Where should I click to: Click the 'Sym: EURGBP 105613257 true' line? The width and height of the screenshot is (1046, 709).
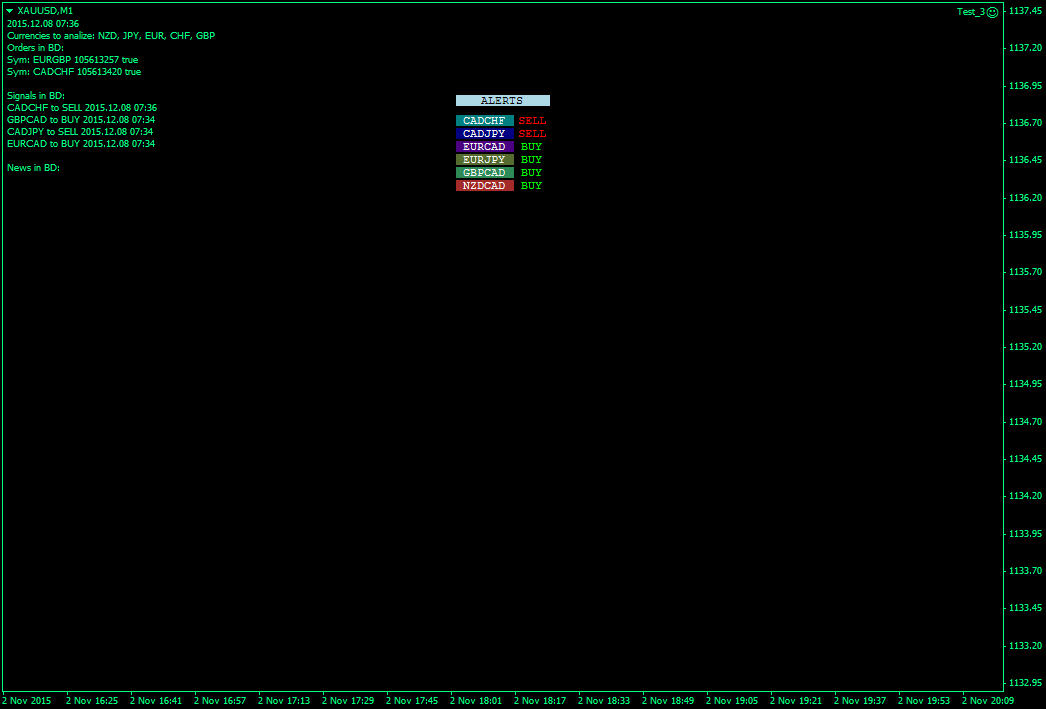72,59
